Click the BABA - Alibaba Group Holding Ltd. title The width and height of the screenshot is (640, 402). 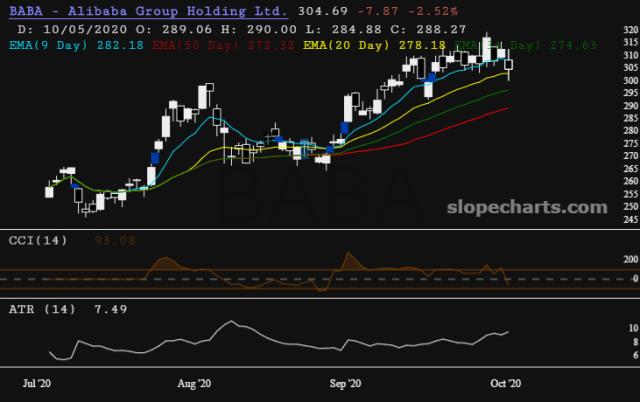146,11
